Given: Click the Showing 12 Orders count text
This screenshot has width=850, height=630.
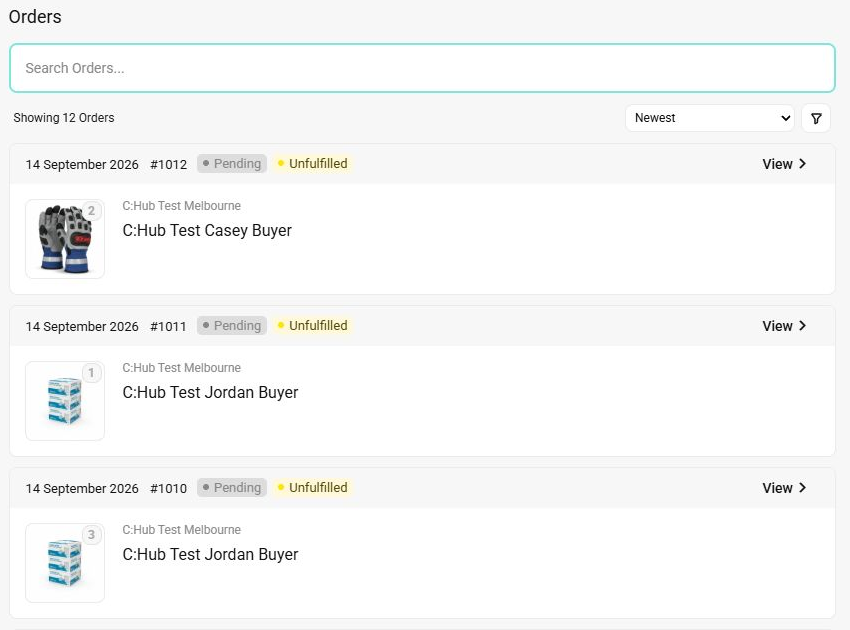Looking at the screenshot, I should 64,118.
